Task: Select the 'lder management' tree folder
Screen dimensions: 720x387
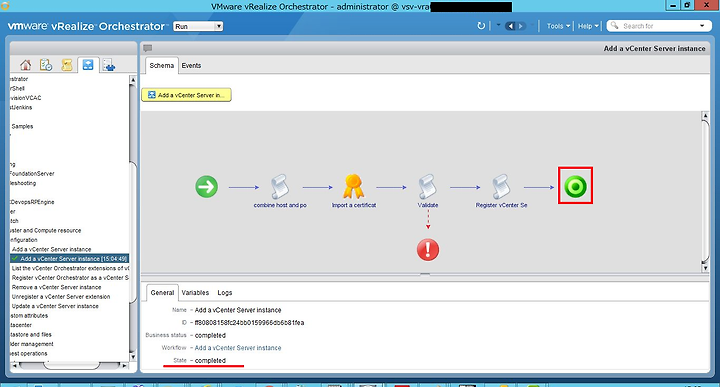Action: click(x=32, y=344)
